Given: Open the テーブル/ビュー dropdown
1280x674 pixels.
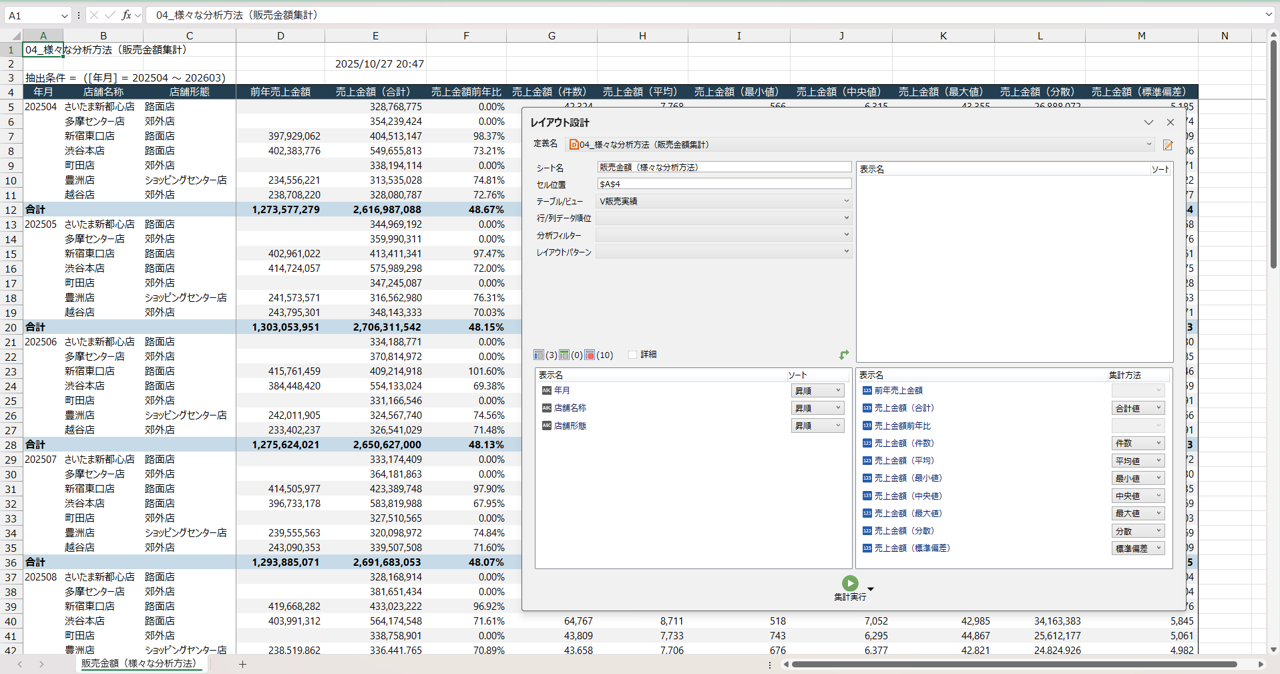Looking at the screenshot, I should pyautogui.click(x=723, y=201).
